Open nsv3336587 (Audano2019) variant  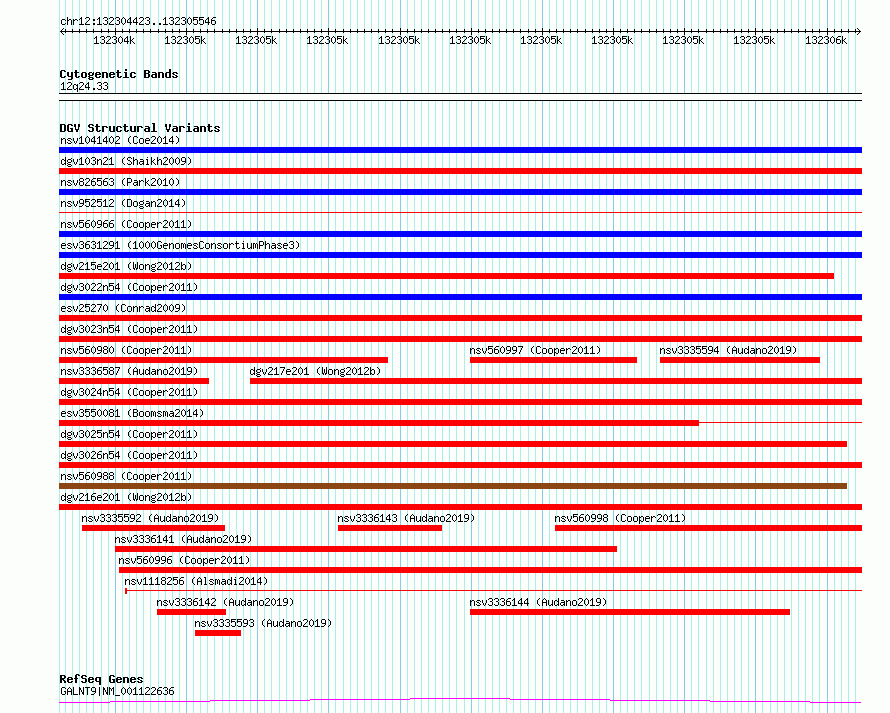coord(129,371)
